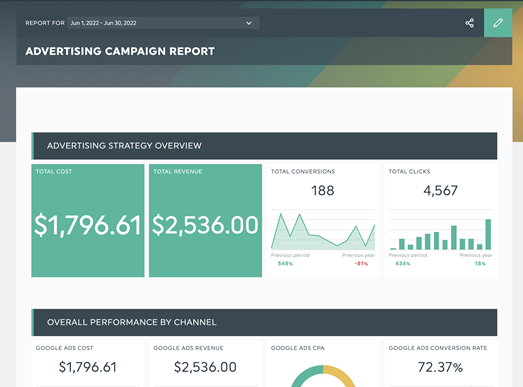This screenshot has width=523, height=387.
Task: Click the Google Ads Conversion Rate label
Action: click(x=438, y=348)
